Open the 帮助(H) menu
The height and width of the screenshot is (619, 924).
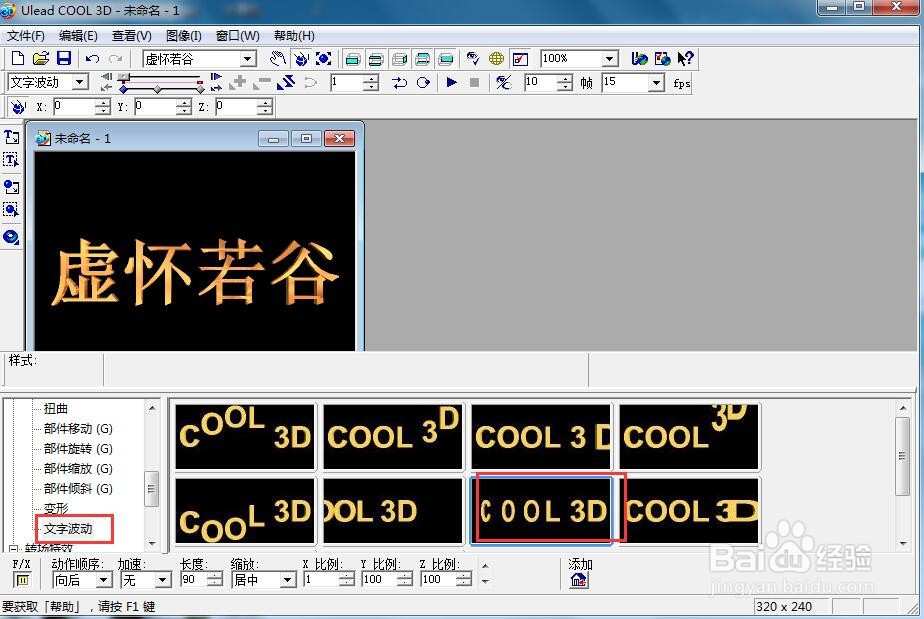(294, 36)
